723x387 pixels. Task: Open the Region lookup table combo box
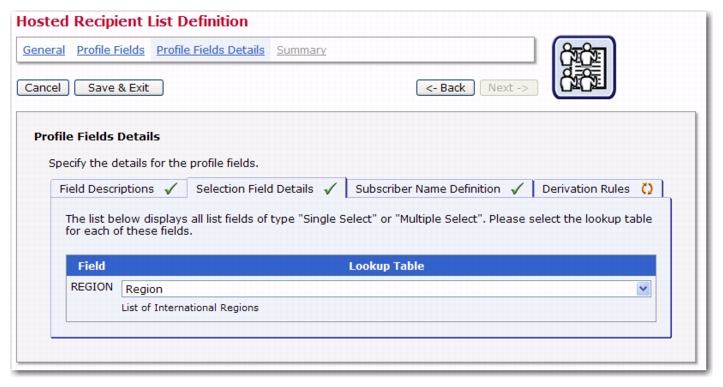[x=386, y=289]
